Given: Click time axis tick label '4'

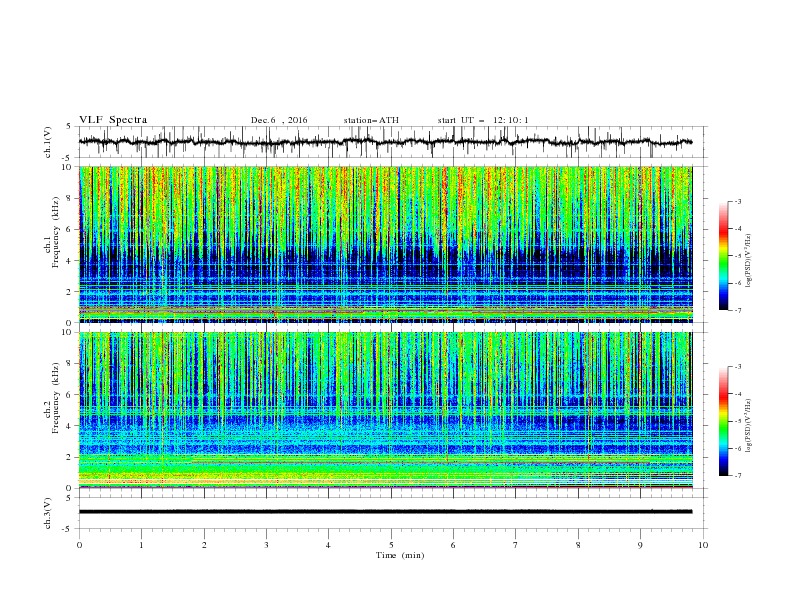Looking at the screenshot, I should 328,545.
